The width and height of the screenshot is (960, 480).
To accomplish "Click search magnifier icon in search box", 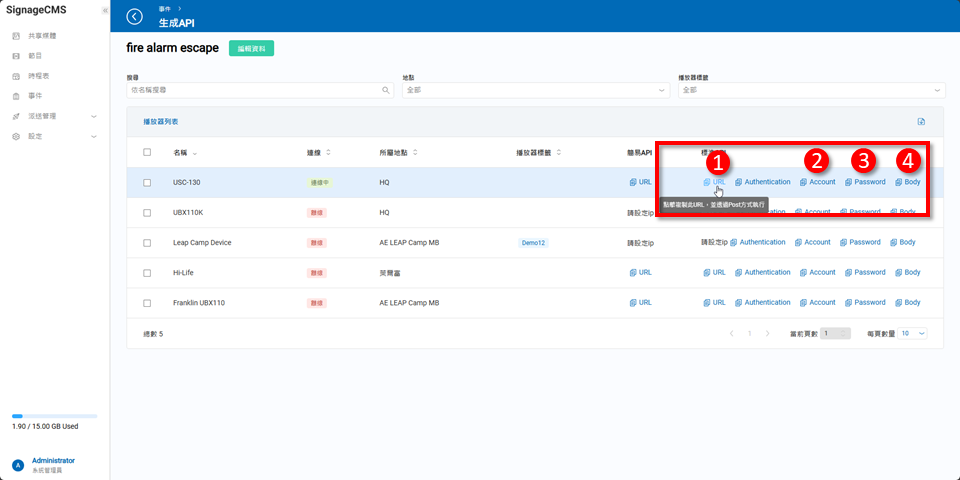I will tap(387, 90).
